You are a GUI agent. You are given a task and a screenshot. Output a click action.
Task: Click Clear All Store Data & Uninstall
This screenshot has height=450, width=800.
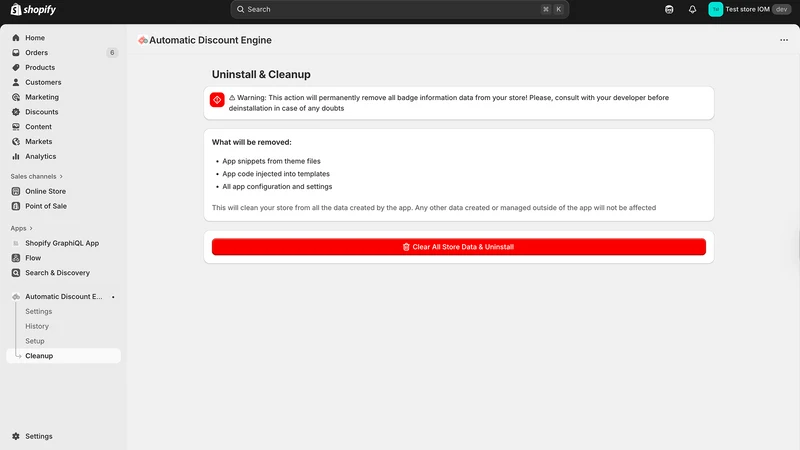459,247
